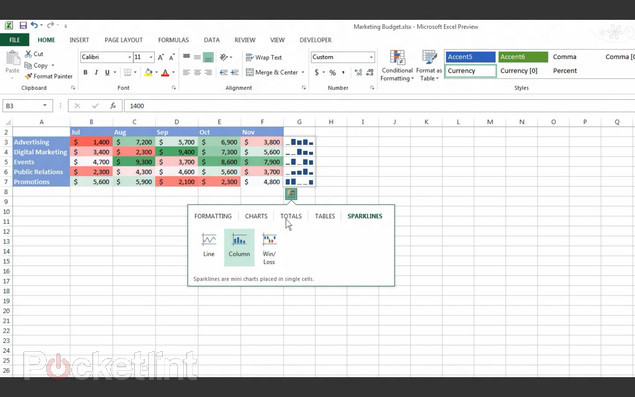Save the workbook from the quick access toolbar
Viewport: 635px width, 397px height.
(23, 26)
